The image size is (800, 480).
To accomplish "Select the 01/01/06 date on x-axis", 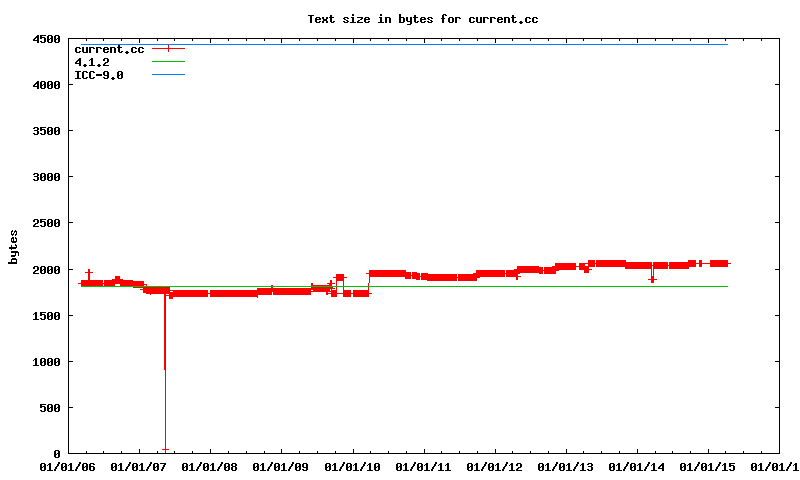I will 67,466.
